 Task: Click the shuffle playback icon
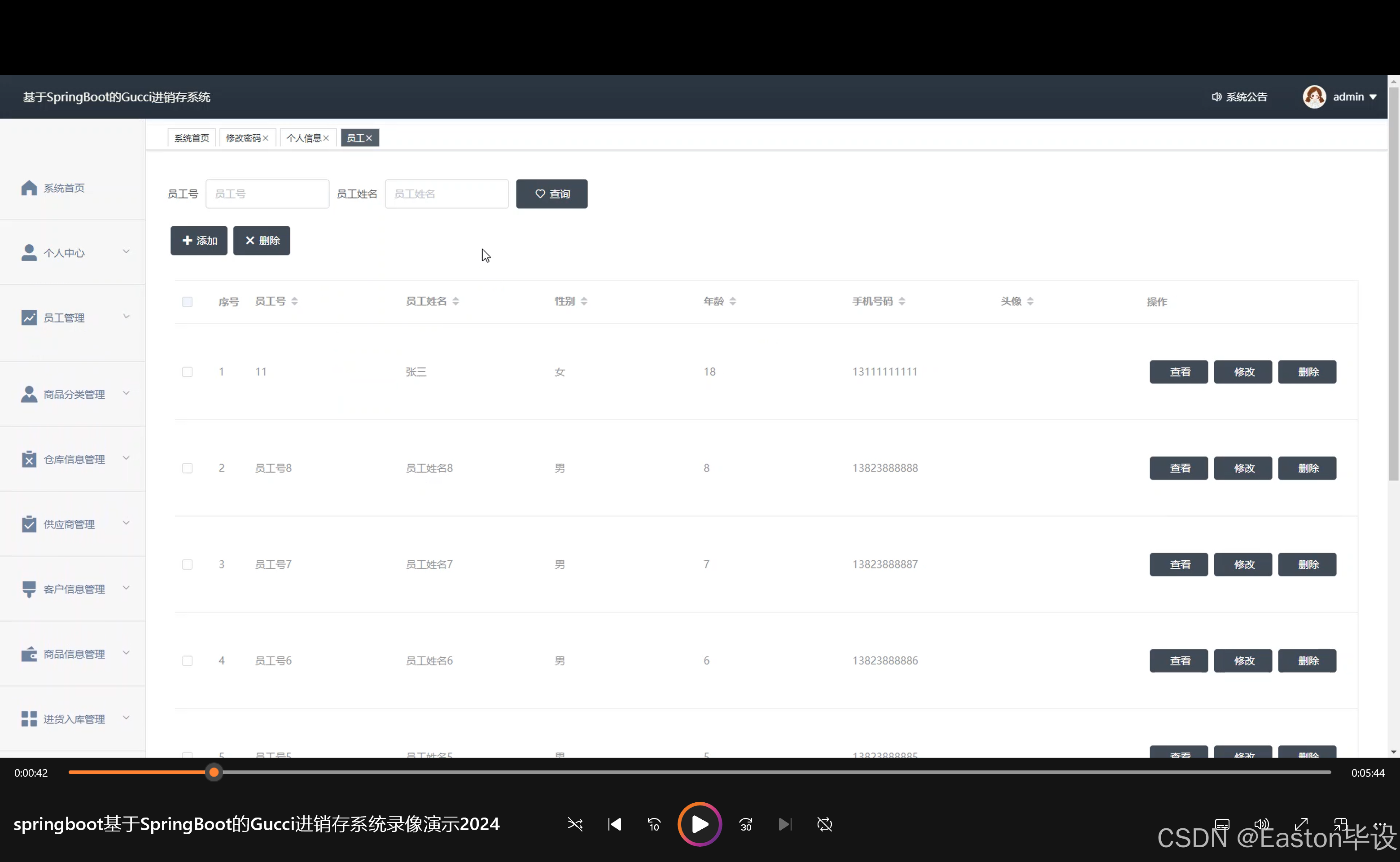(575, 824)
